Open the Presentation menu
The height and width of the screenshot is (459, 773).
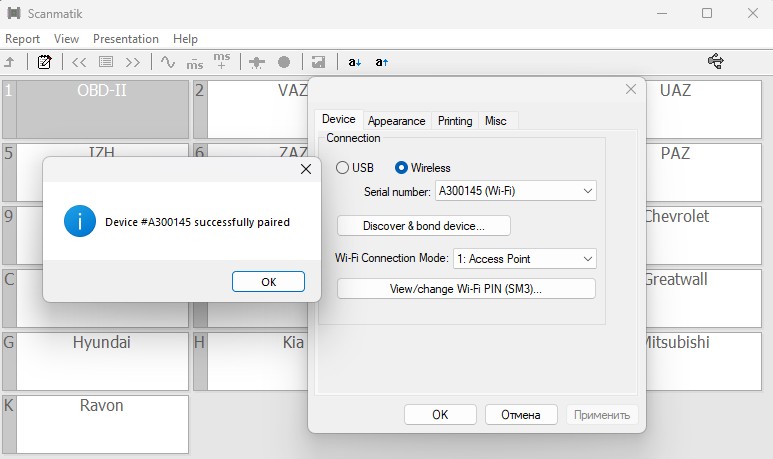point(126,39)
